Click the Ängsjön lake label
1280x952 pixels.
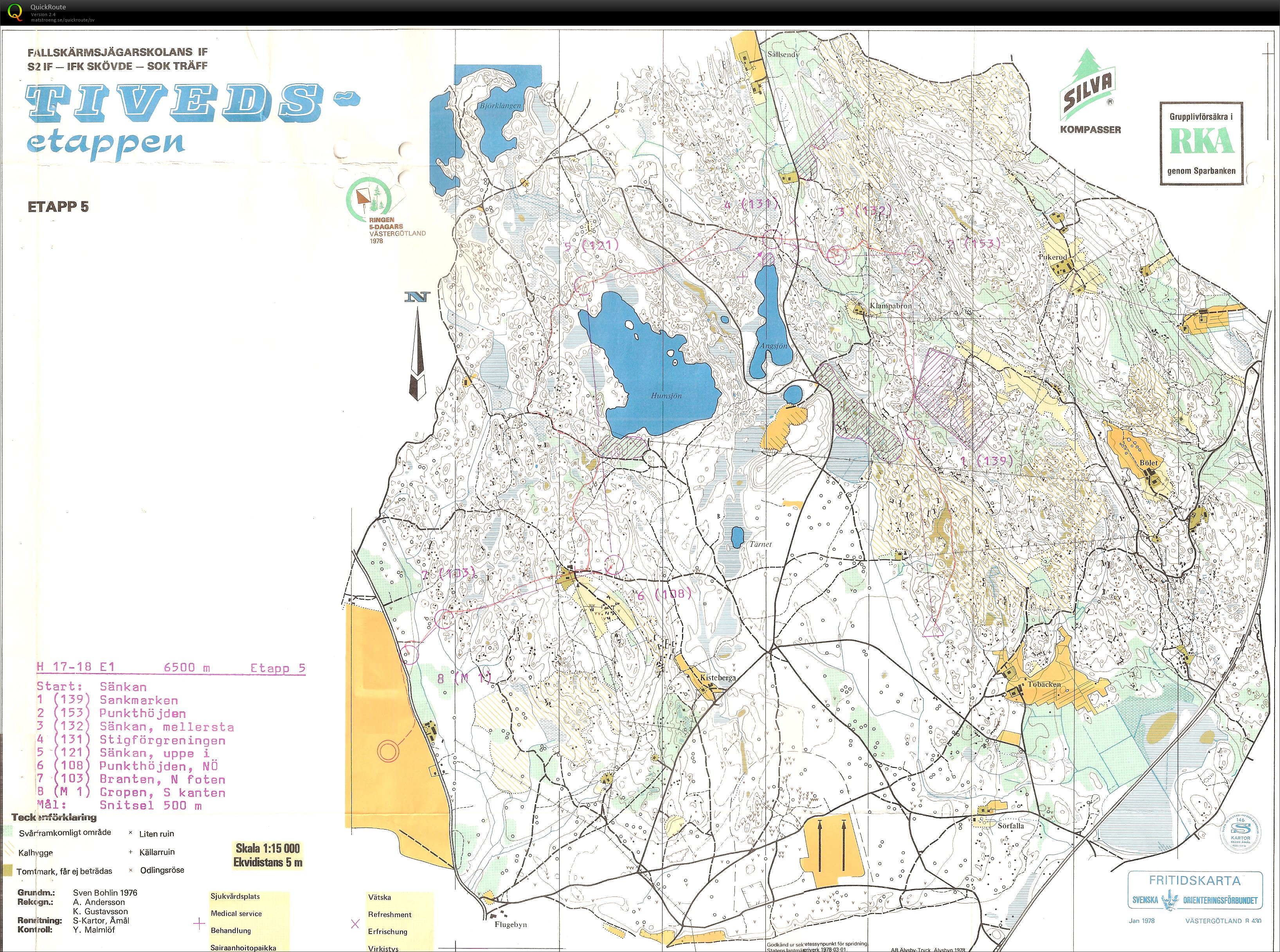pyautogui.click(x=773, y=346)
